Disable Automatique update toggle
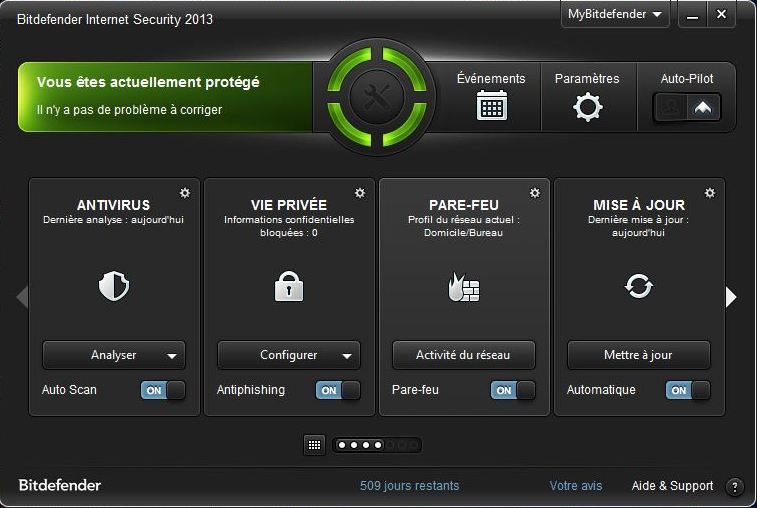Screen dimensions: 757x508 click(687, 390)
